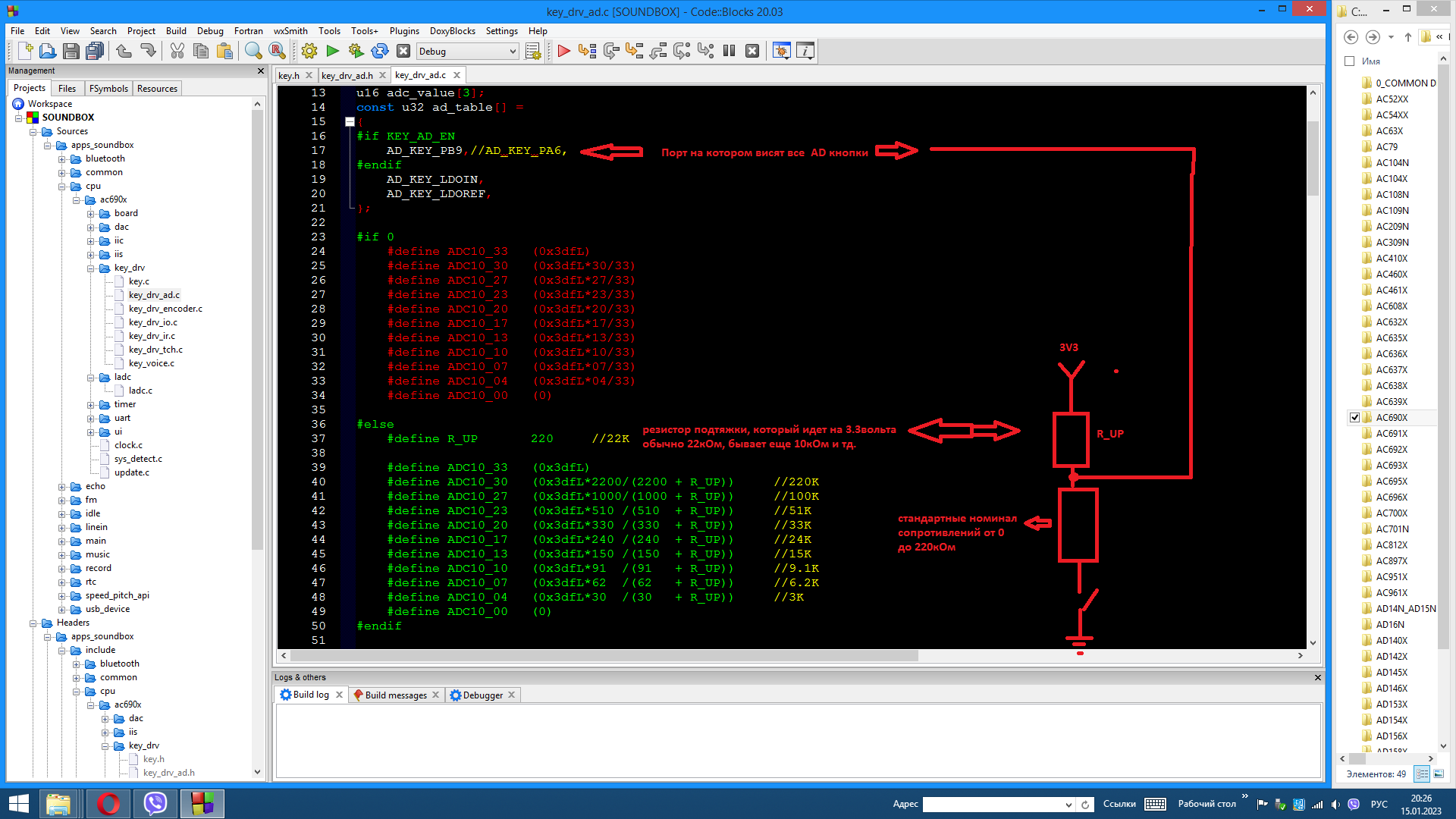
Task: Switch to the key_drv_ad.h editor tab
Action: (x=347, y=76)
